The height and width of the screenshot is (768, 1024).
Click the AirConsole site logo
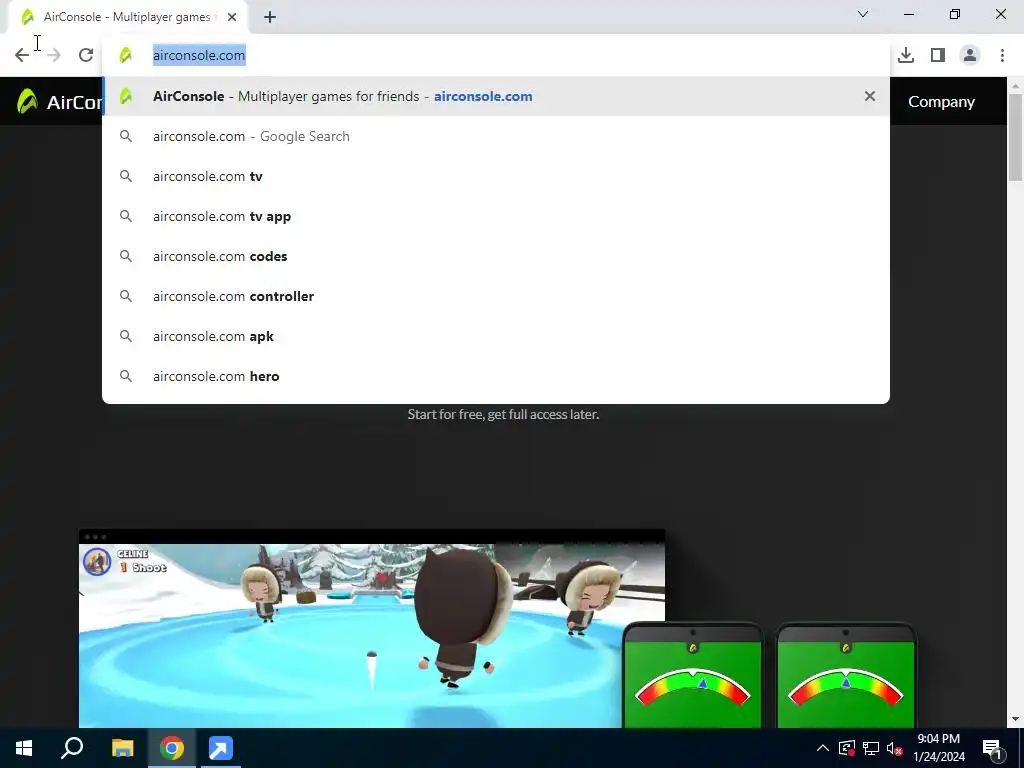[59, 102]
